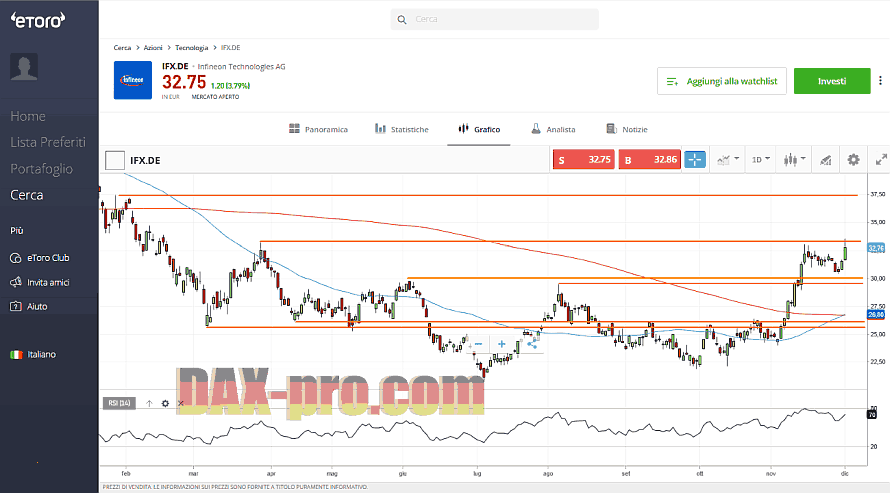Toggle the blue crosshair tool
The image size is (890, 493).
(x=695, y=160)
